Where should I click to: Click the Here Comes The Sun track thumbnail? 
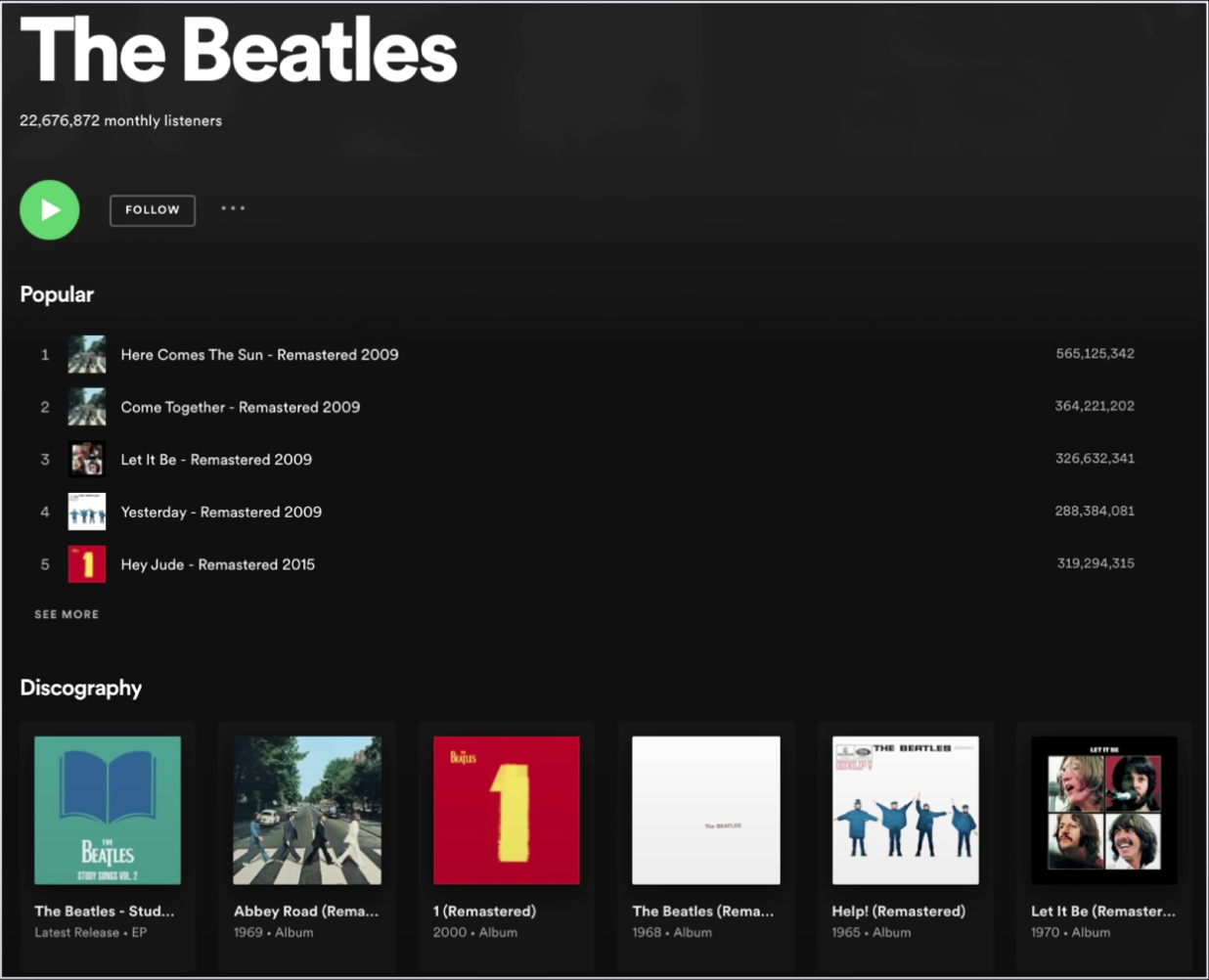(87, 354)
